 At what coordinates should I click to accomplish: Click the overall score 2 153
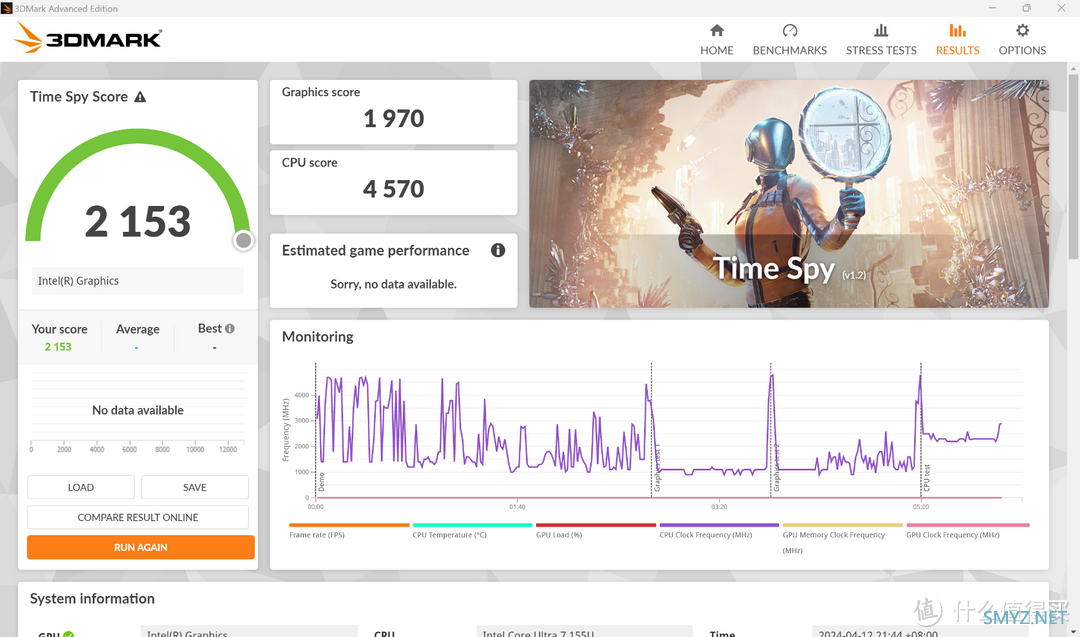click(x=138, y=222)
